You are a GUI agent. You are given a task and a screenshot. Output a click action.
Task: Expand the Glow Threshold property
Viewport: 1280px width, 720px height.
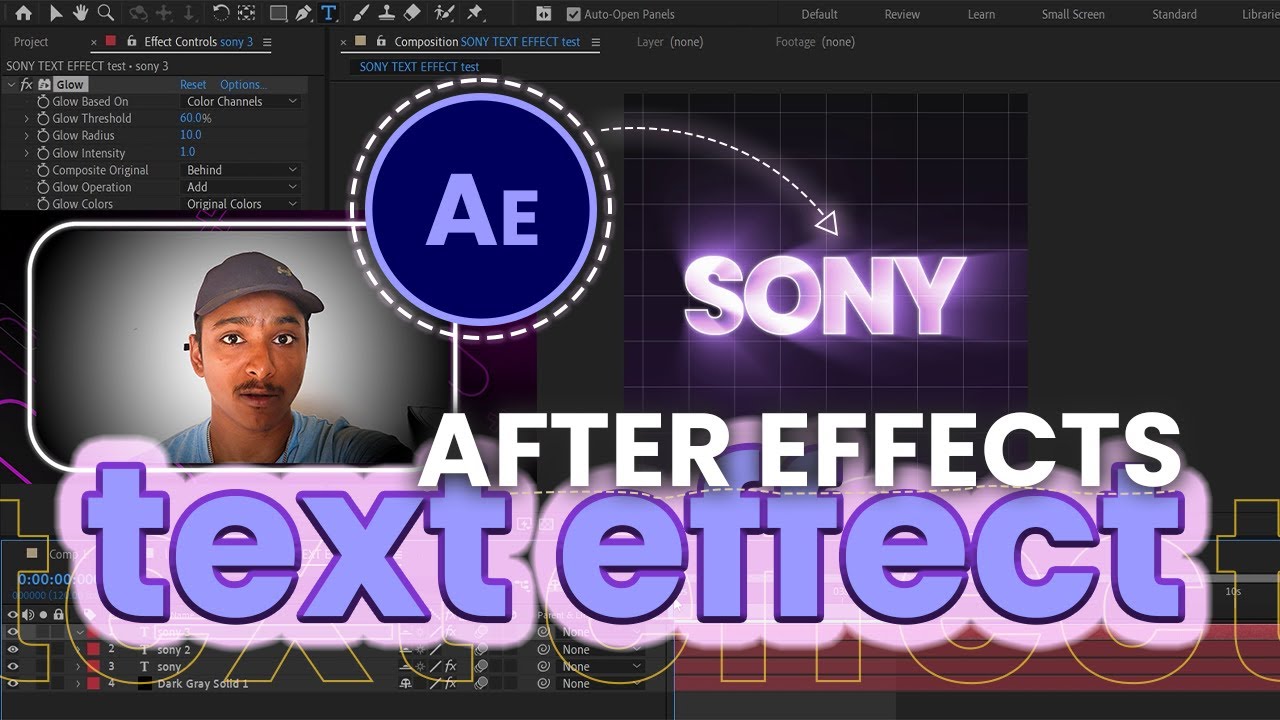coord(27,119)
